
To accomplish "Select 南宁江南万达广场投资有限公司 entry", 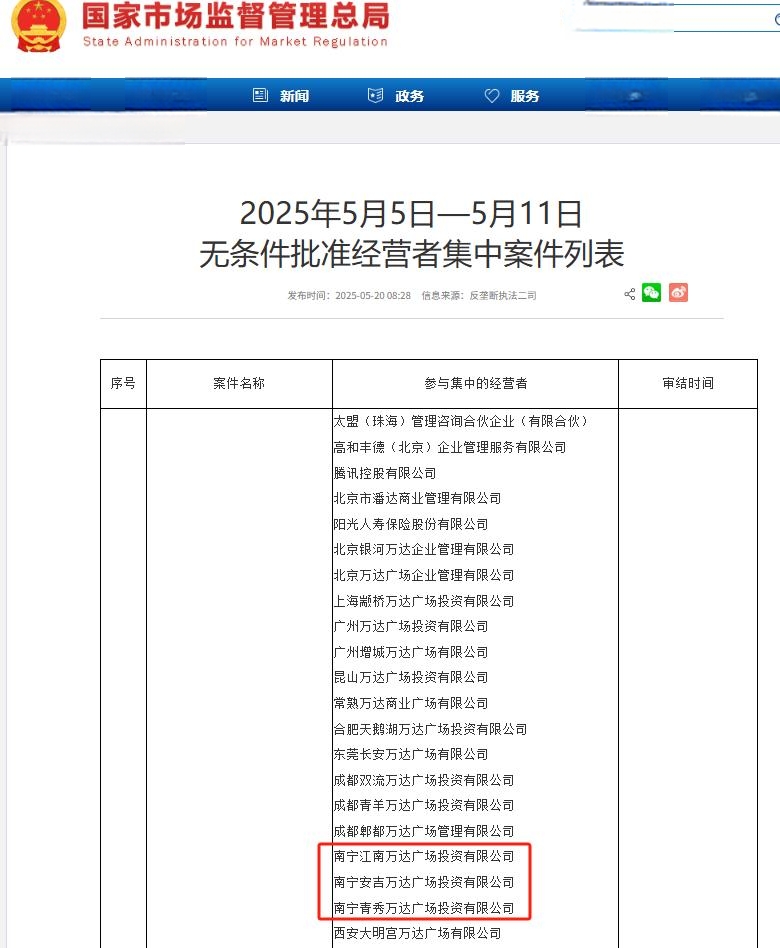I will (424, 857).
